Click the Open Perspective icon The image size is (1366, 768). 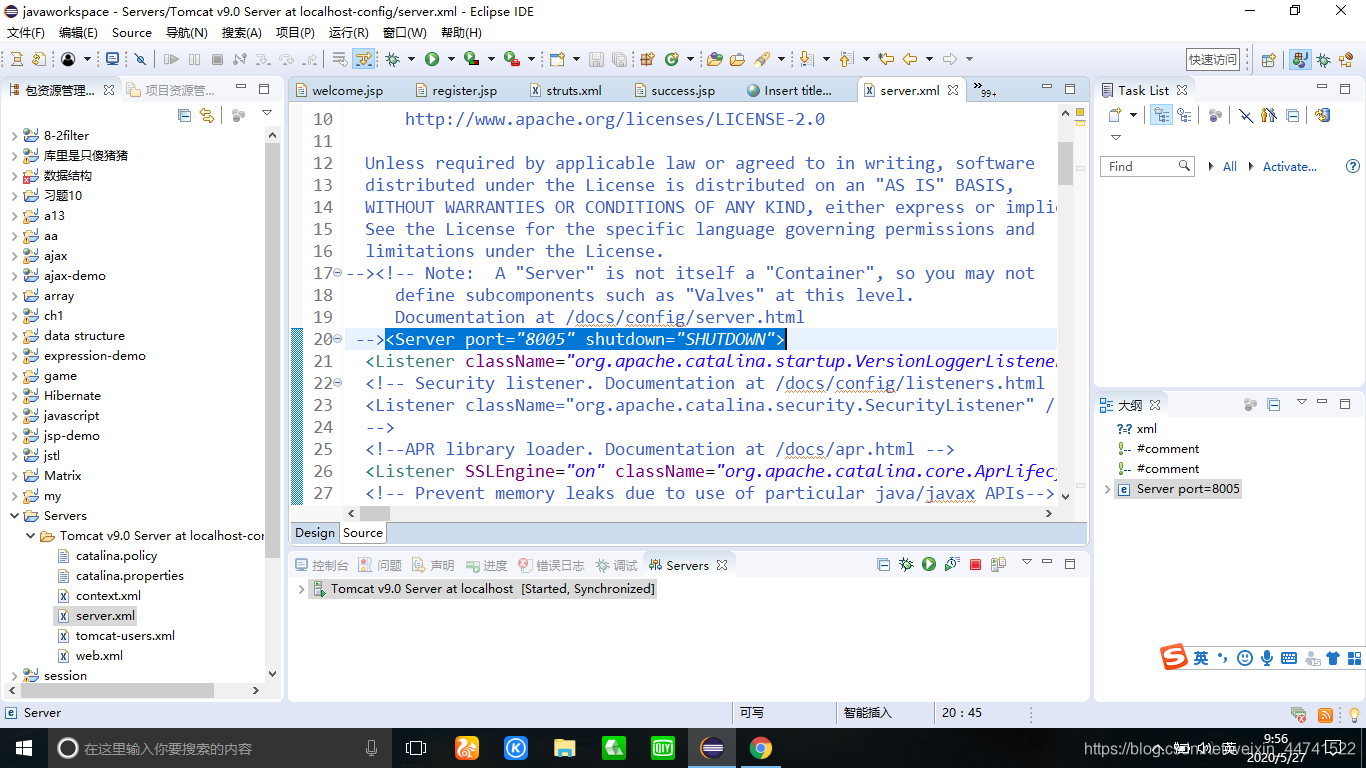point(1268,59)
